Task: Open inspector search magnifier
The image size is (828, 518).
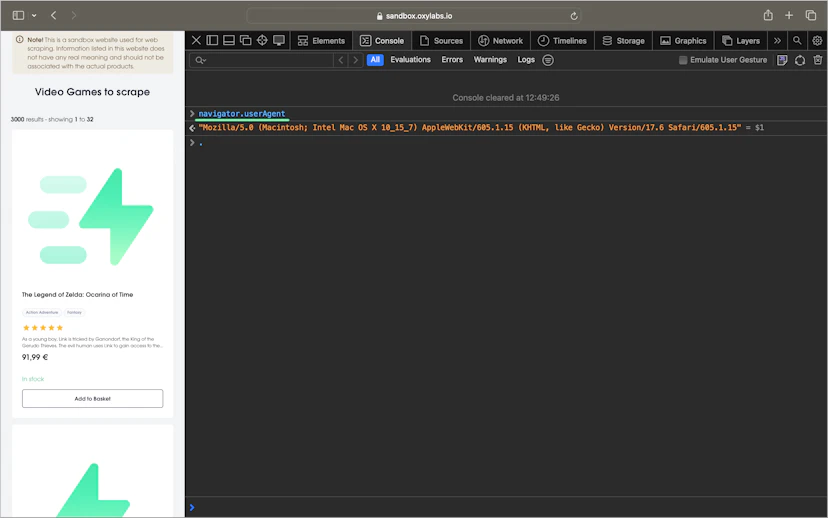Action: pyautogui.click(x=797, y=40)
